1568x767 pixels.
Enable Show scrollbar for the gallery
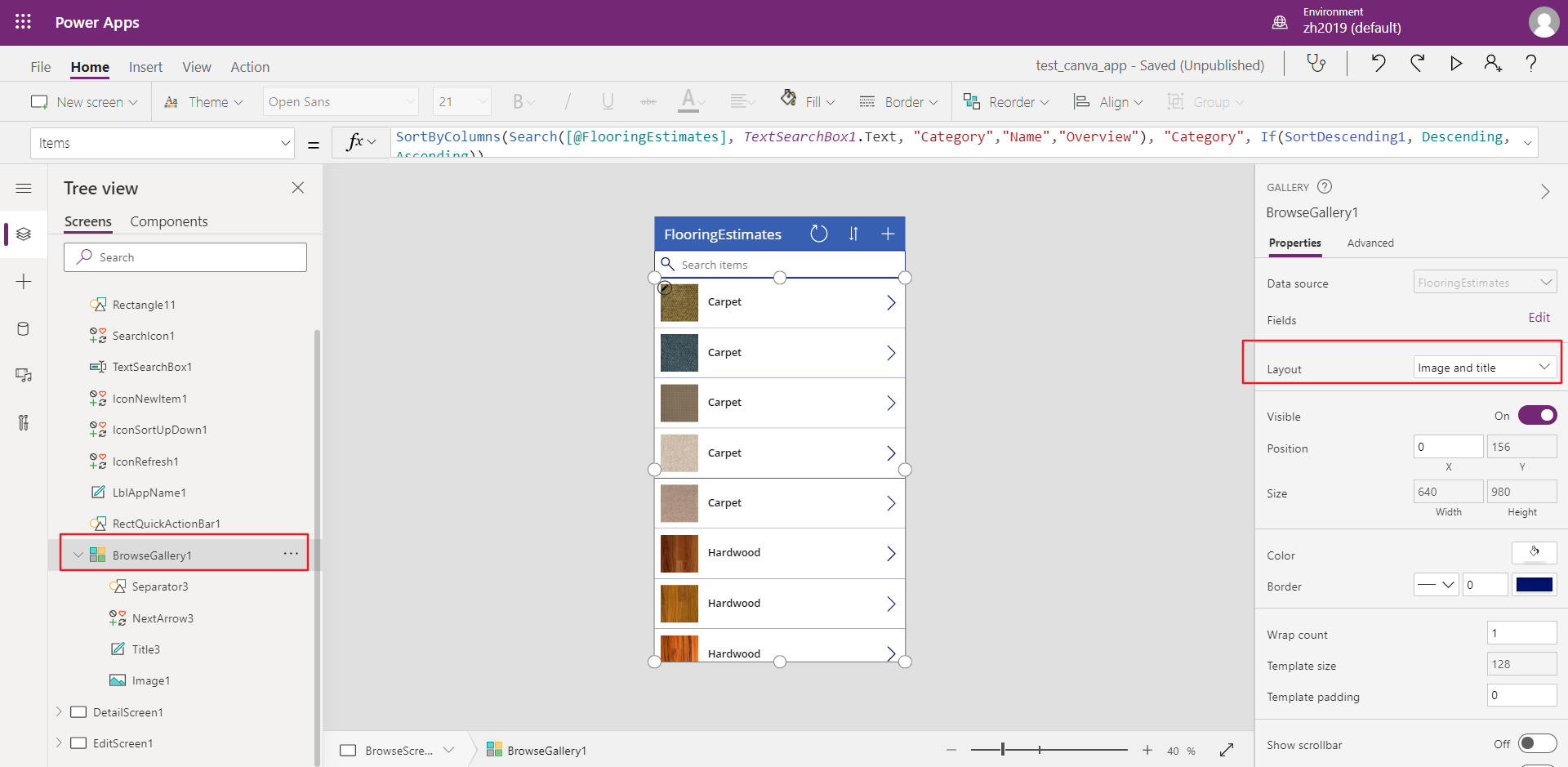pos(1537,743)
